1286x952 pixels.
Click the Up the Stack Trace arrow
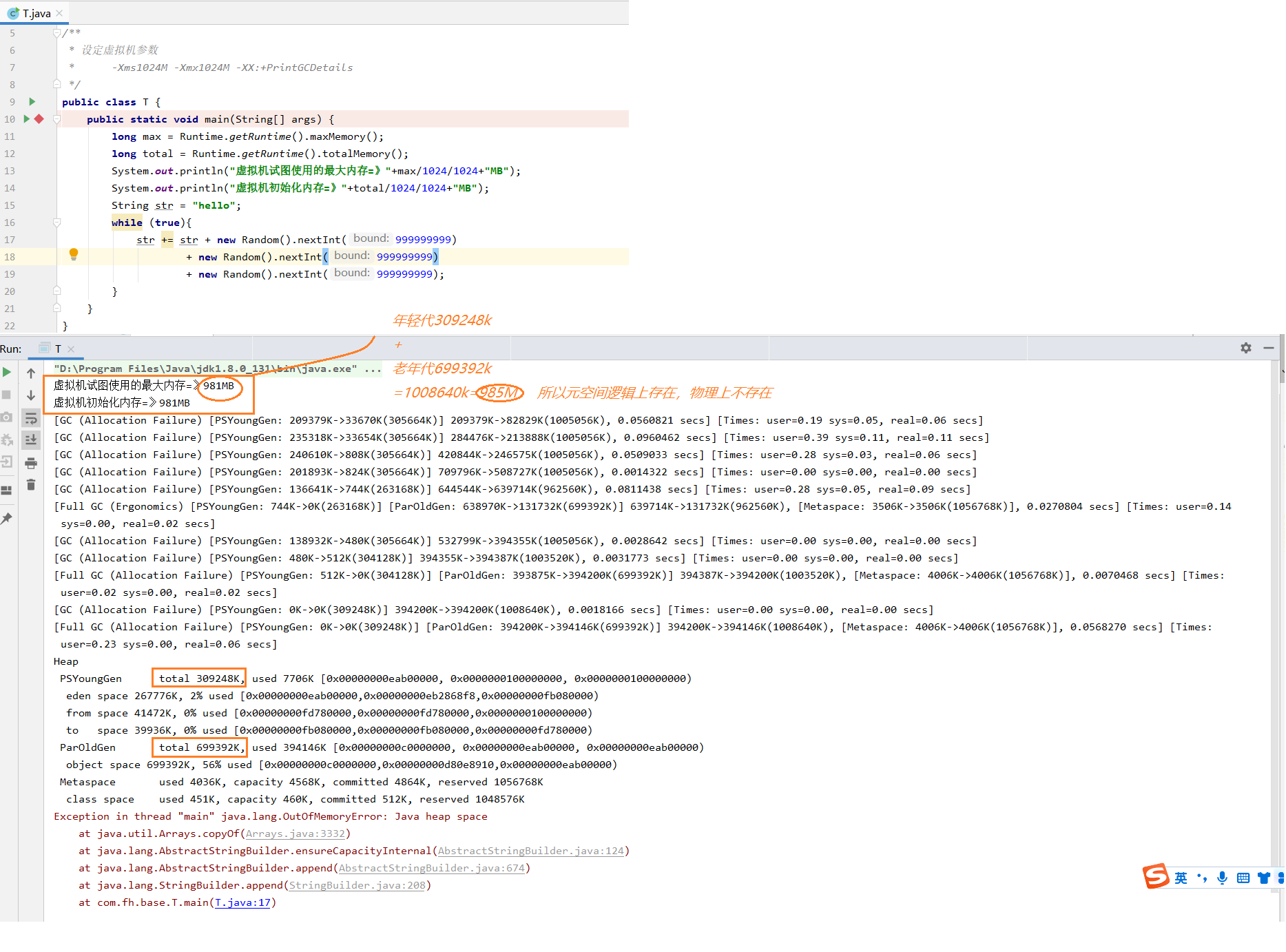pos(31,373)
